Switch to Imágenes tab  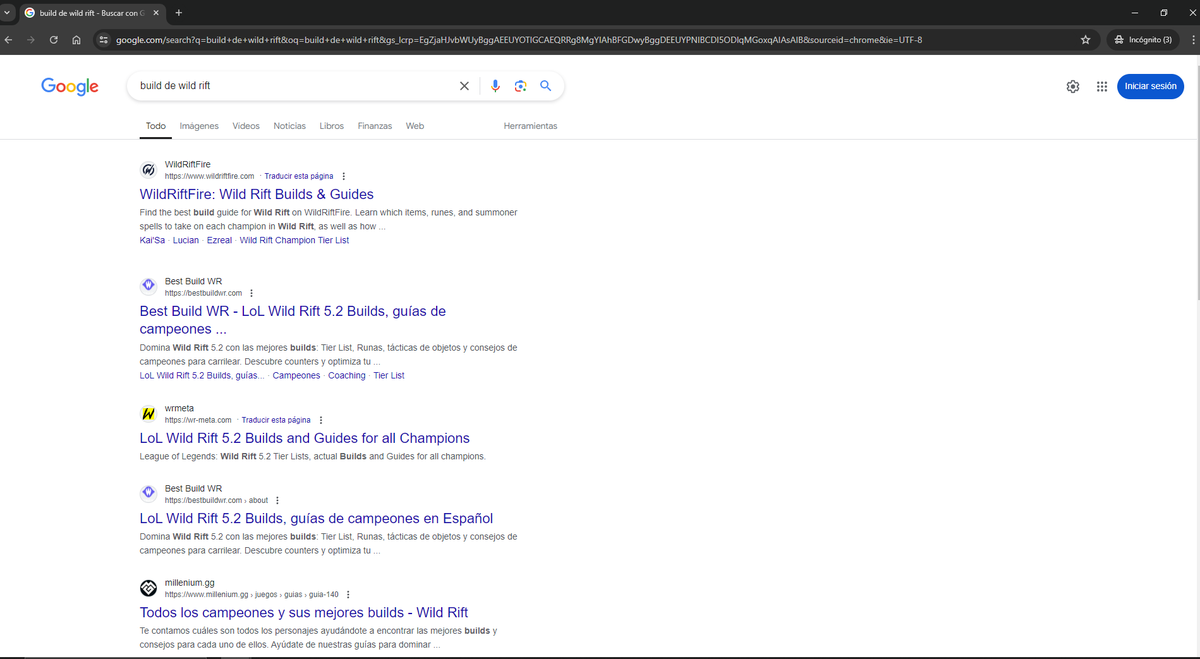[x=199, y=126]
